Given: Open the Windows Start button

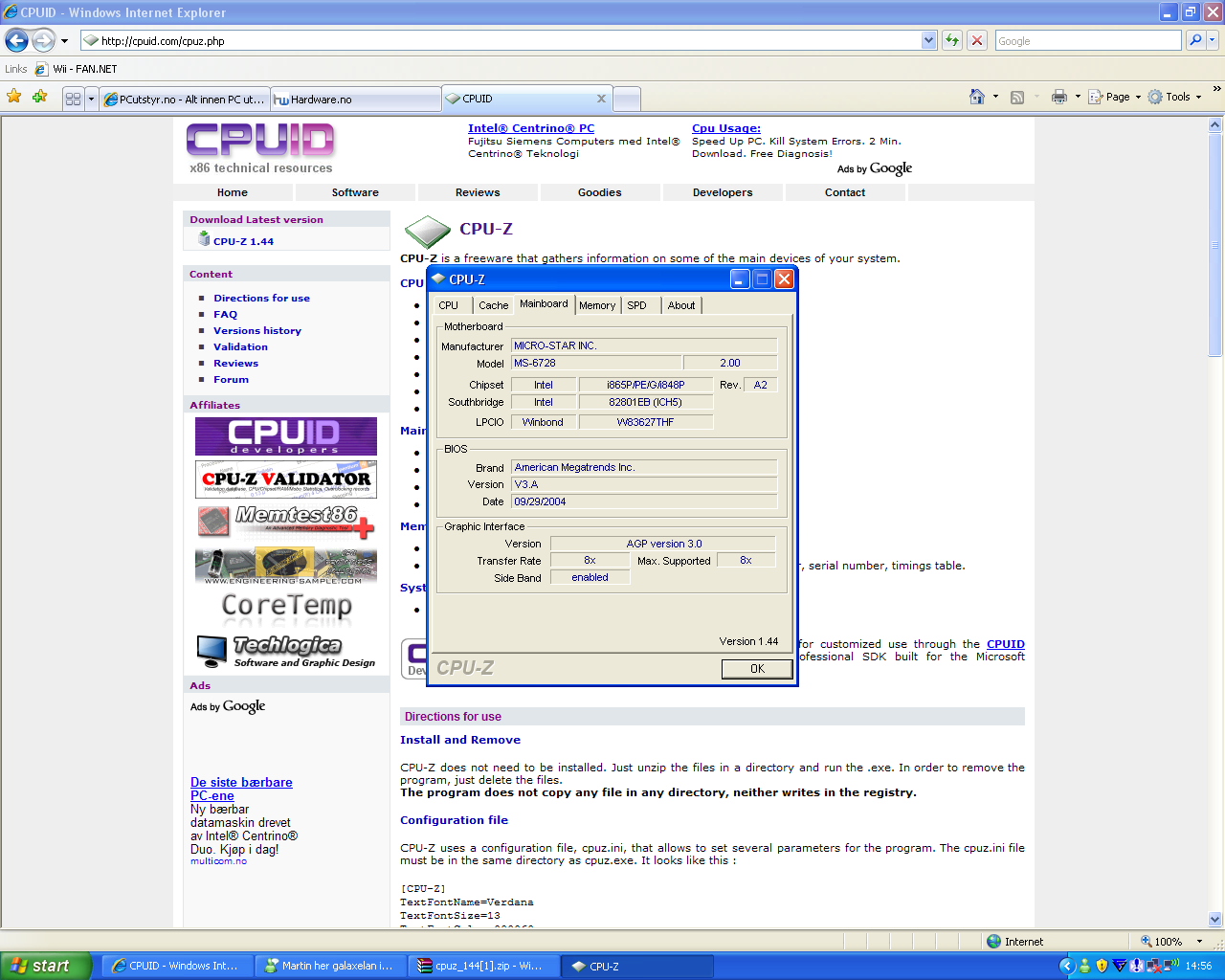Looking at the screenshot, I should 46,966.
